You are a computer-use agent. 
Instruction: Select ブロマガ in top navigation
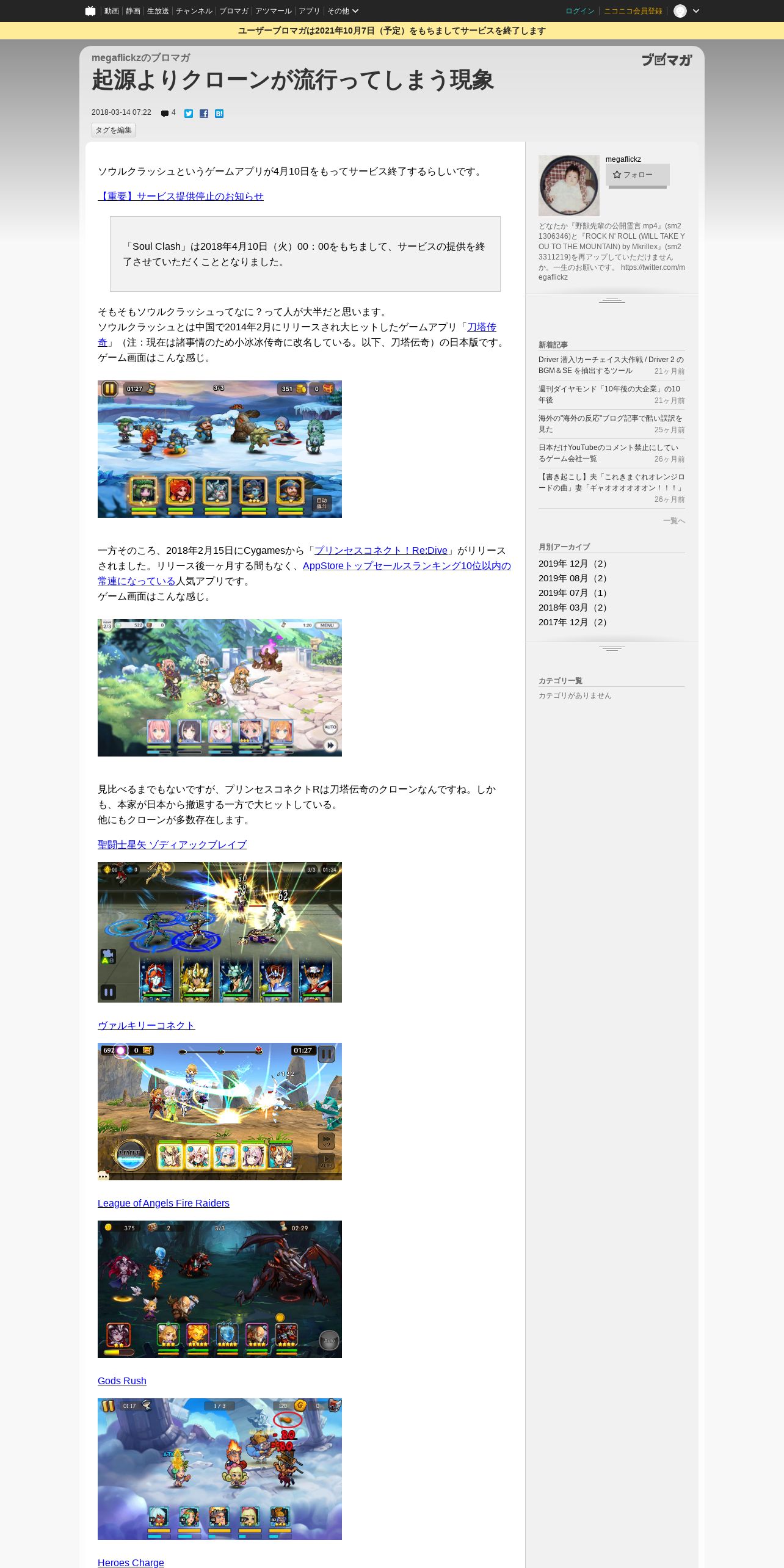234,11
